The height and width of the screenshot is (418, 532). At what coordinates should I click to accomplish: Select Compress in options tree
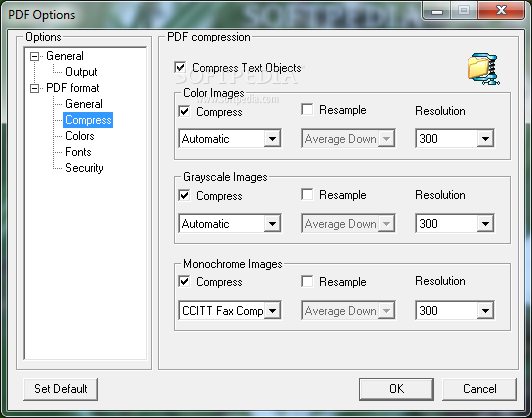point(88,120)
